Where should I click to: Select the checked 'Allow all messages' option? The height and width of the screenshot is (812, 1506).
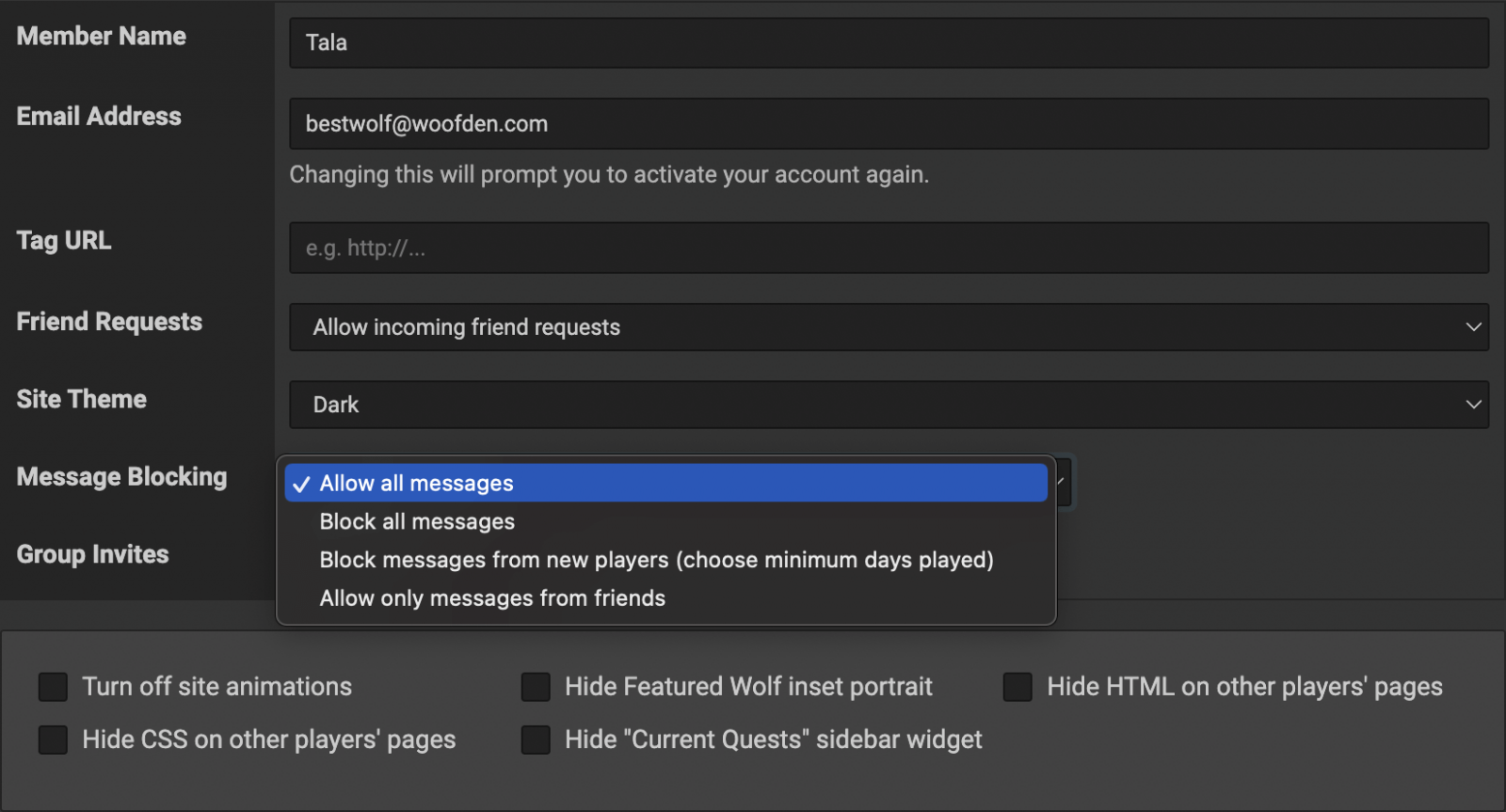pos(665,484)
